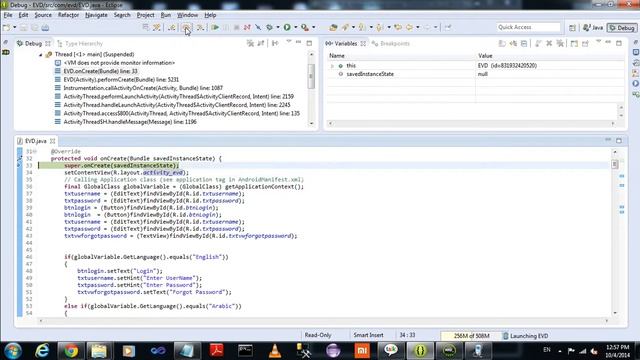
Task: Click editor horizontal scrollbar right arrow
Action: (x=607, y=321)
